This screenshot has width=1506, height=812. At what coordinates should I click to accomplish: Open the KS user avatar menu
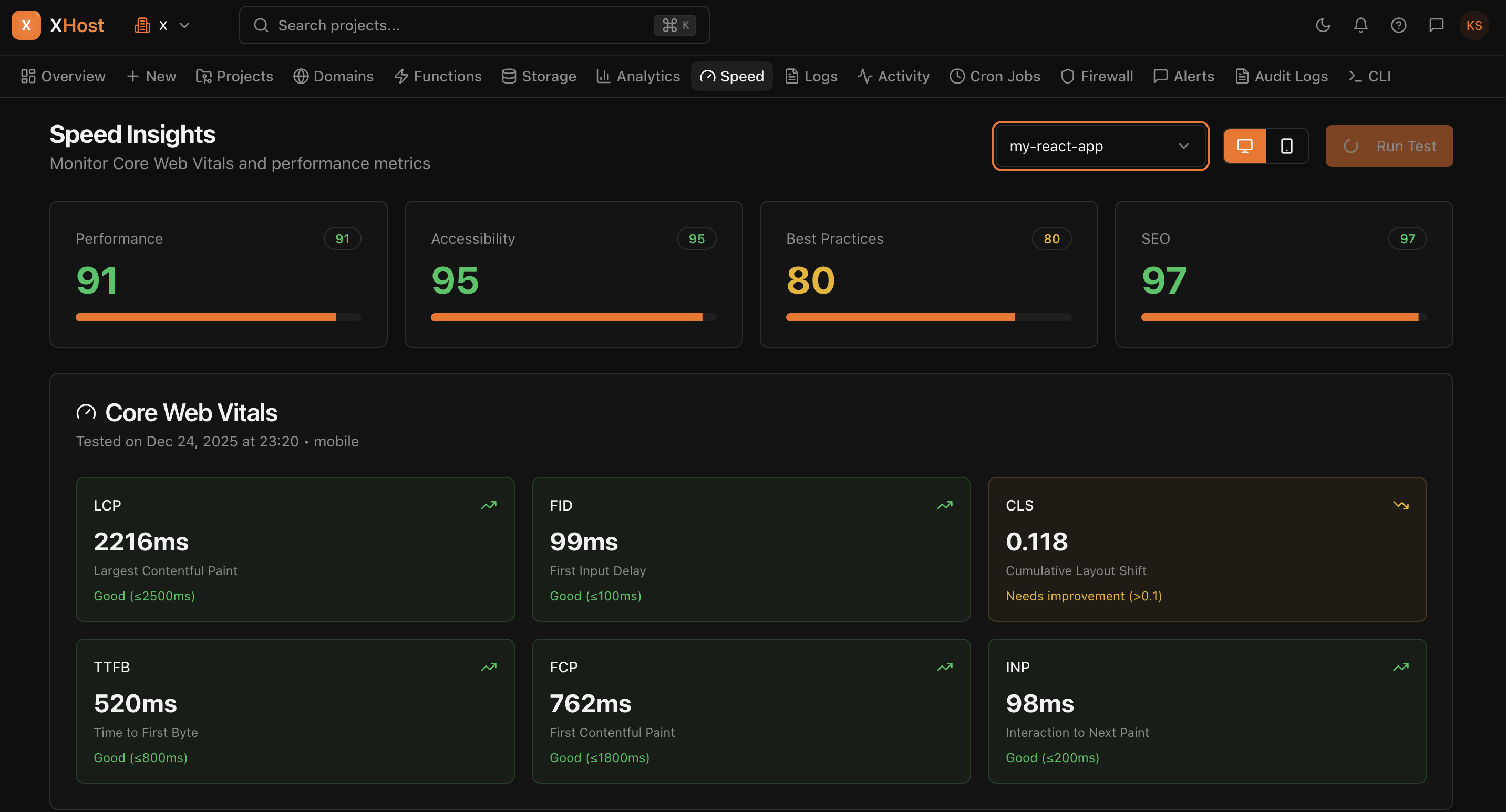coord(1473,25)
